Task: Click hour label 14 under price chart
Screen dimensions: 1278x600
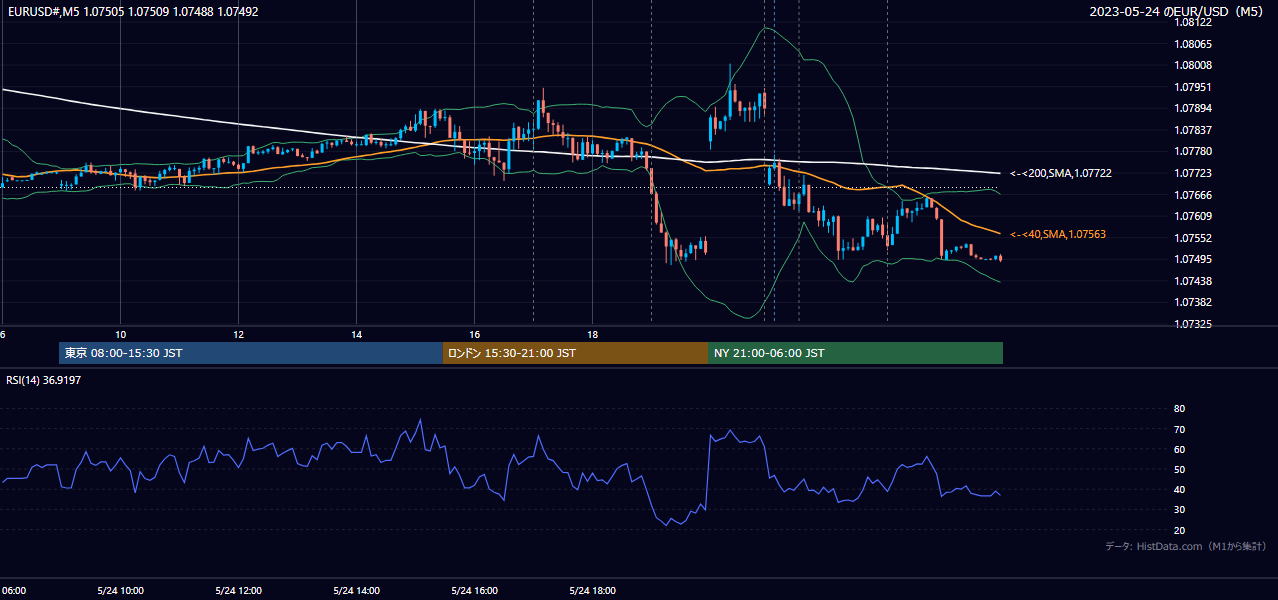Action: (357, 334)
